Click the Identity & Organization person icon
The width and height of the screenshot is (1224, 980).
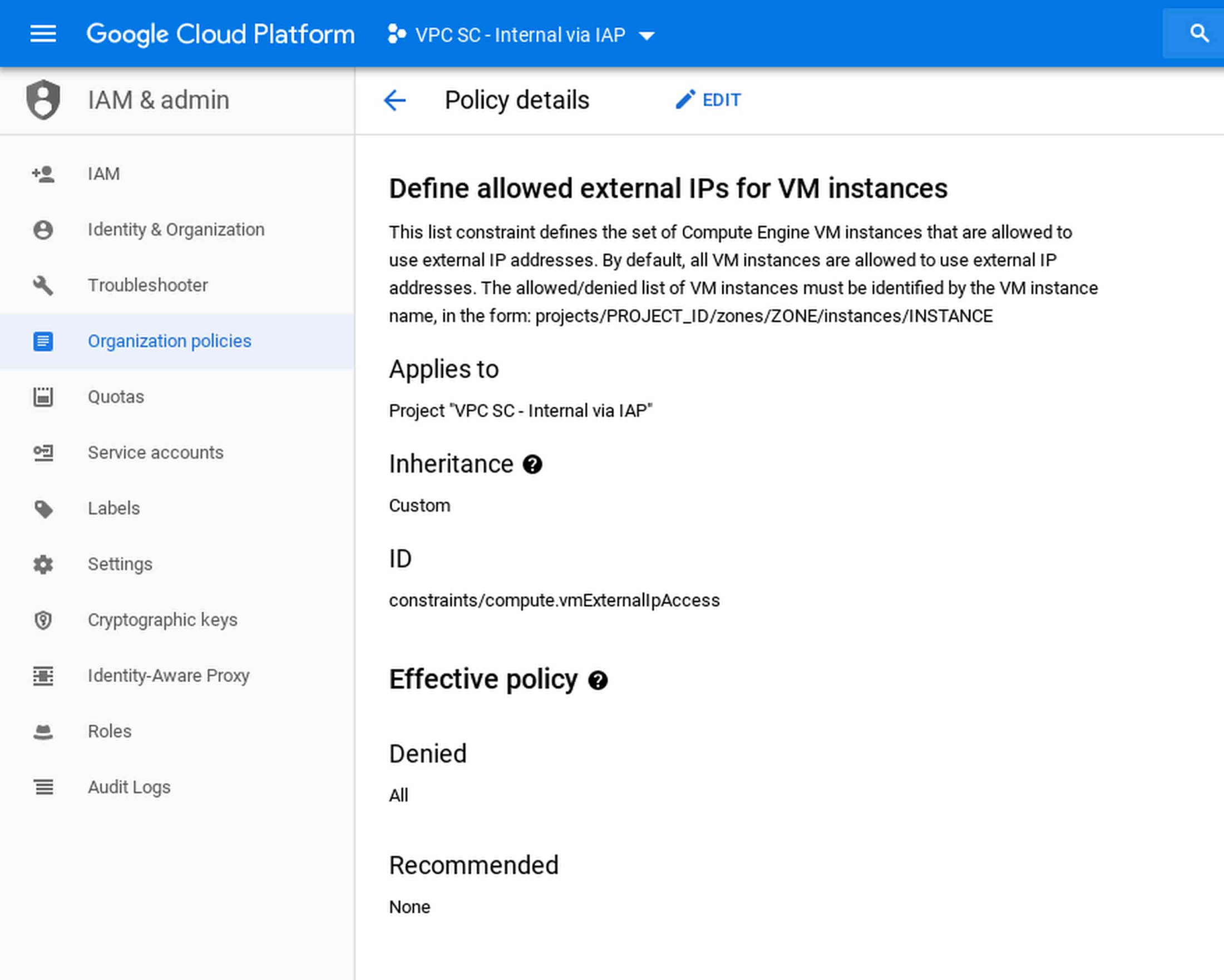[43, 230]
